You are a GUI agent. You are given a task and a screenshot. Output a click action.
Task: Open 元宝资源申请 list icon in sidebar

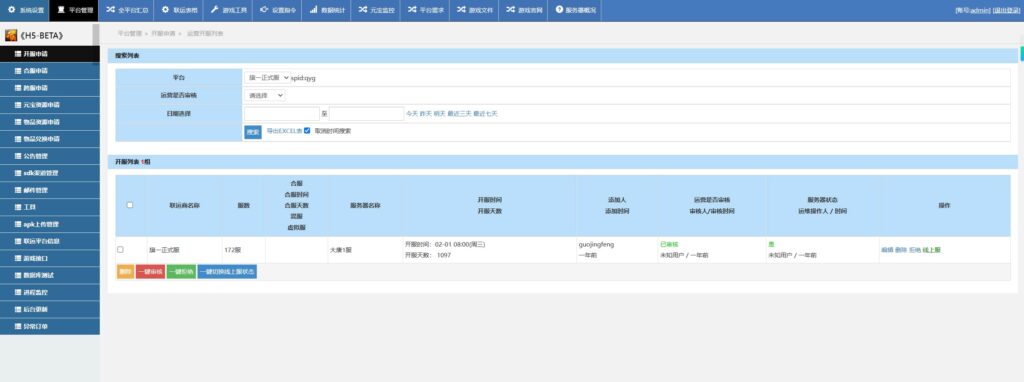pos(18,104)
